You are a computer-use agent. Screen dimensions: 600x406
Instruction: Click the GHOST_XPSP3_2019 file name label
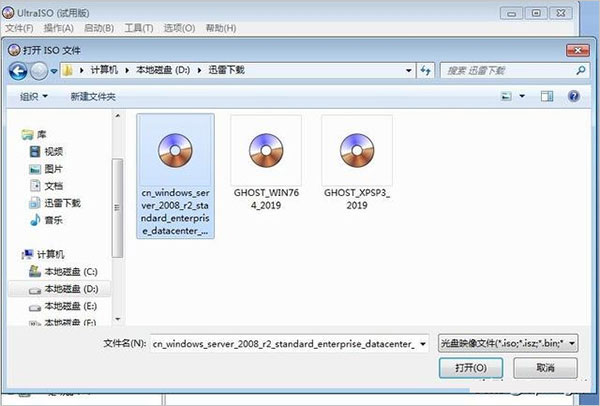click(357, 199)
